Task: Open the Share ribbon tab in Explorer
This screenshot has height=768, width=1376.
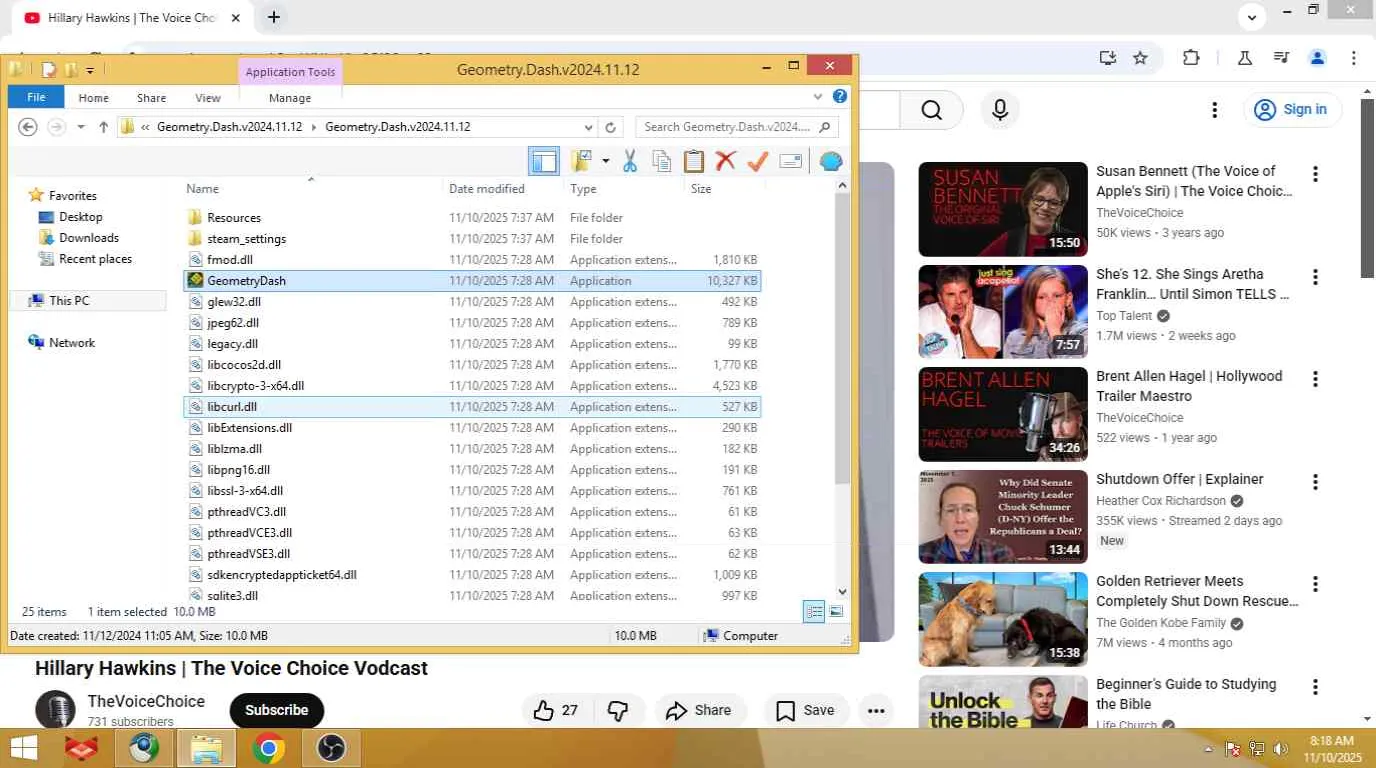Action: (152, 98)
